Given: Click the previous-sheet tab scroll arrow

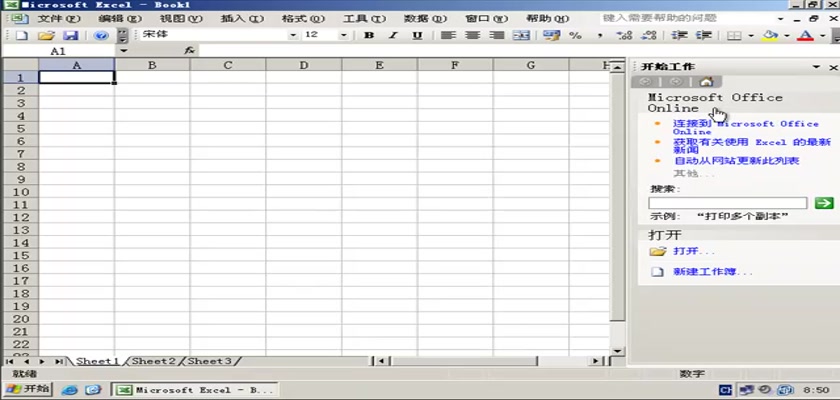Looking at the screenshot, I should pyautogui.click(x=26, y=361).
